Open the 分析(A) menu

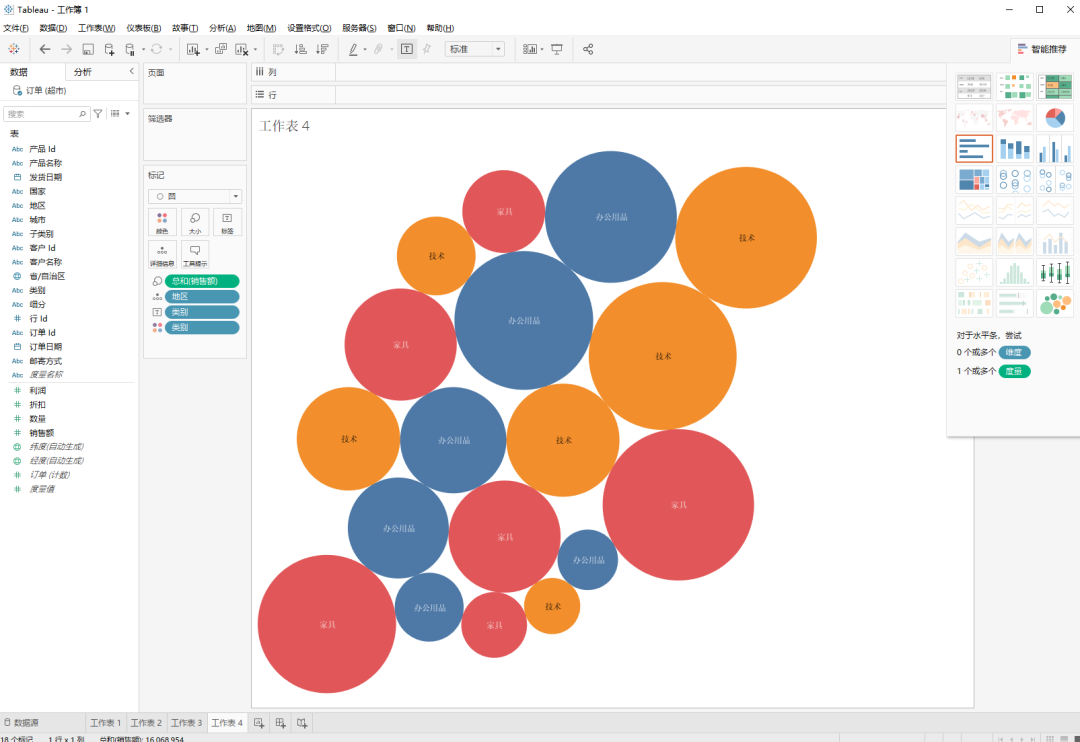click(222, 28)
